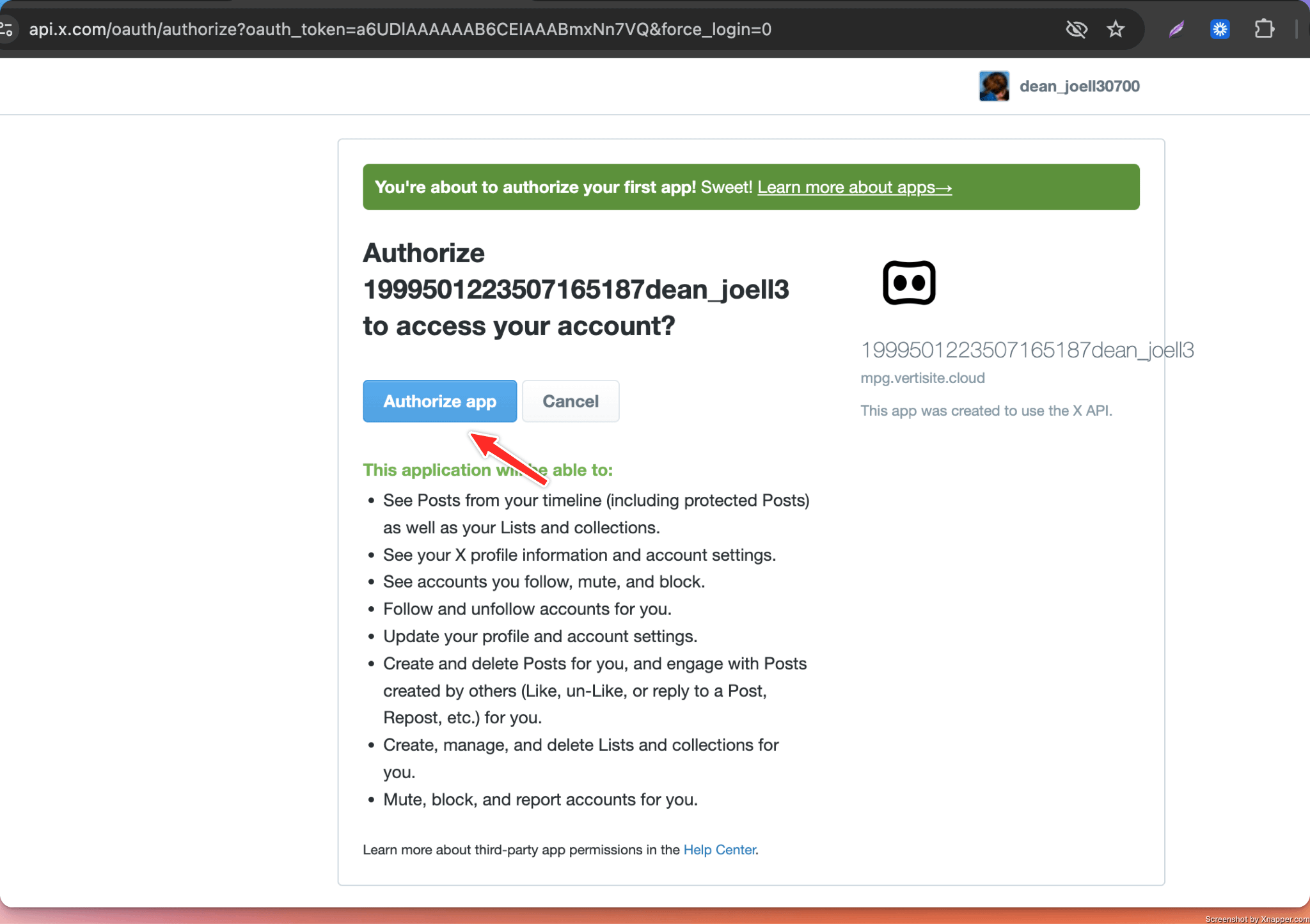The image size is (1310, 924).
Task: Click the app's robot face logo
Action: [909, 283]
